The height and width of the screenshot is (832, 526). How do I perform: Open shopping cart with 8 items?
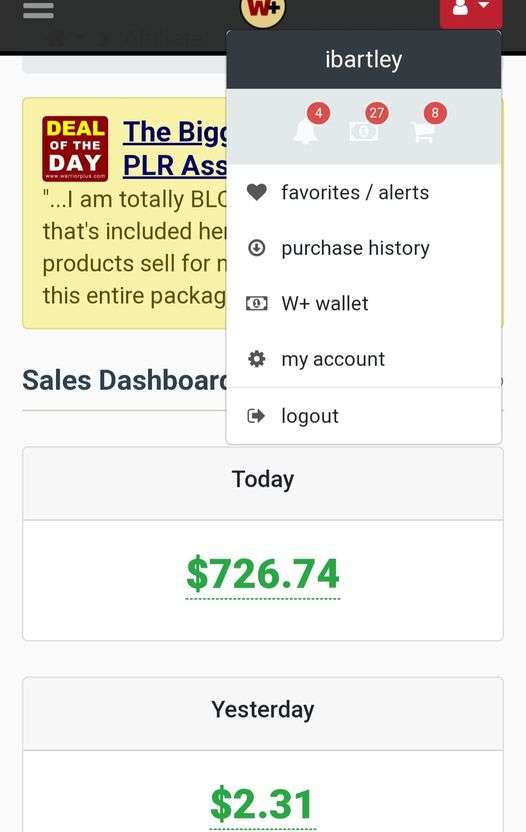point(423,131)
